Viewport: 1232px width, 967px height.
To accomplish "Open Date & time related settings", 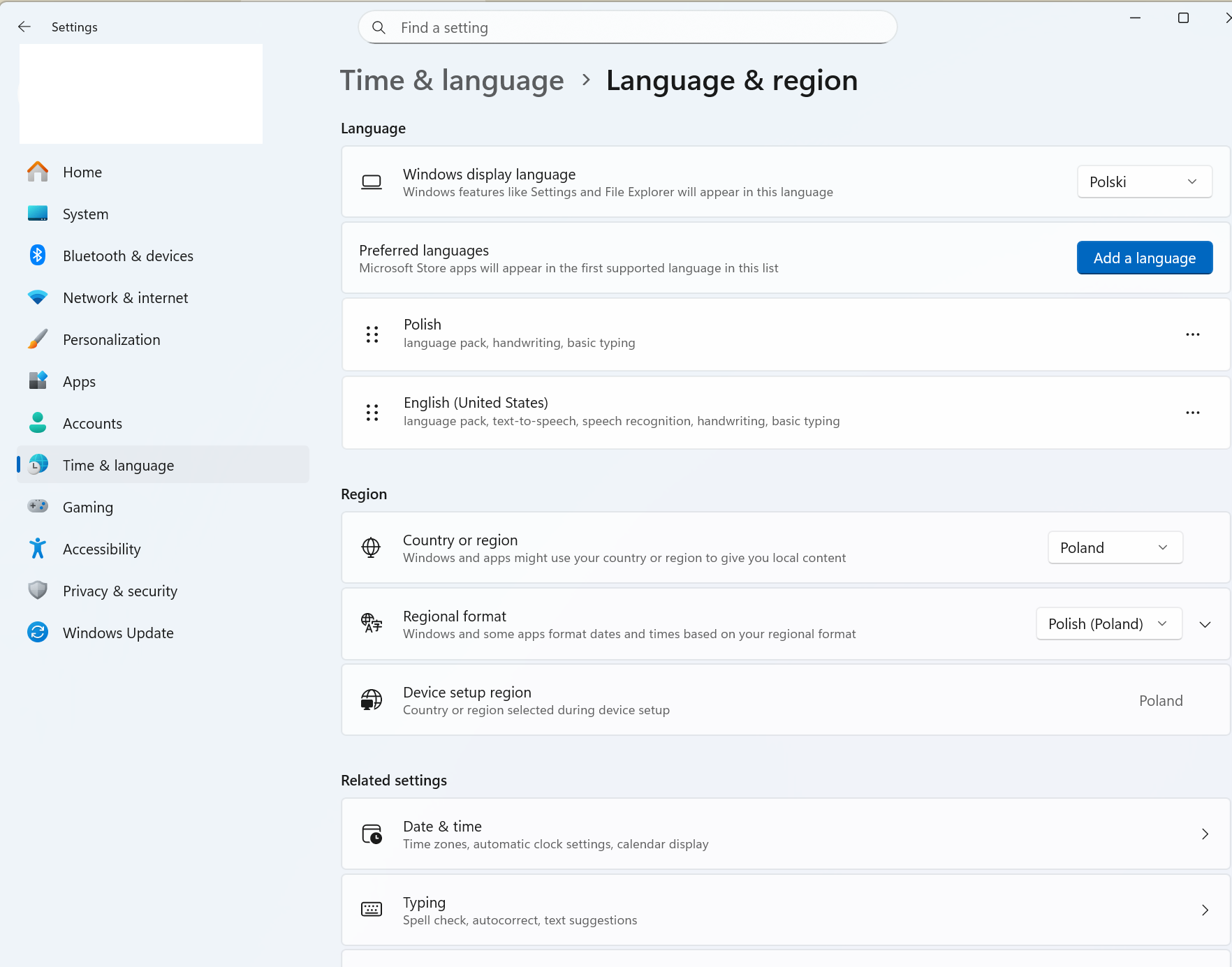I will [785, 834].
